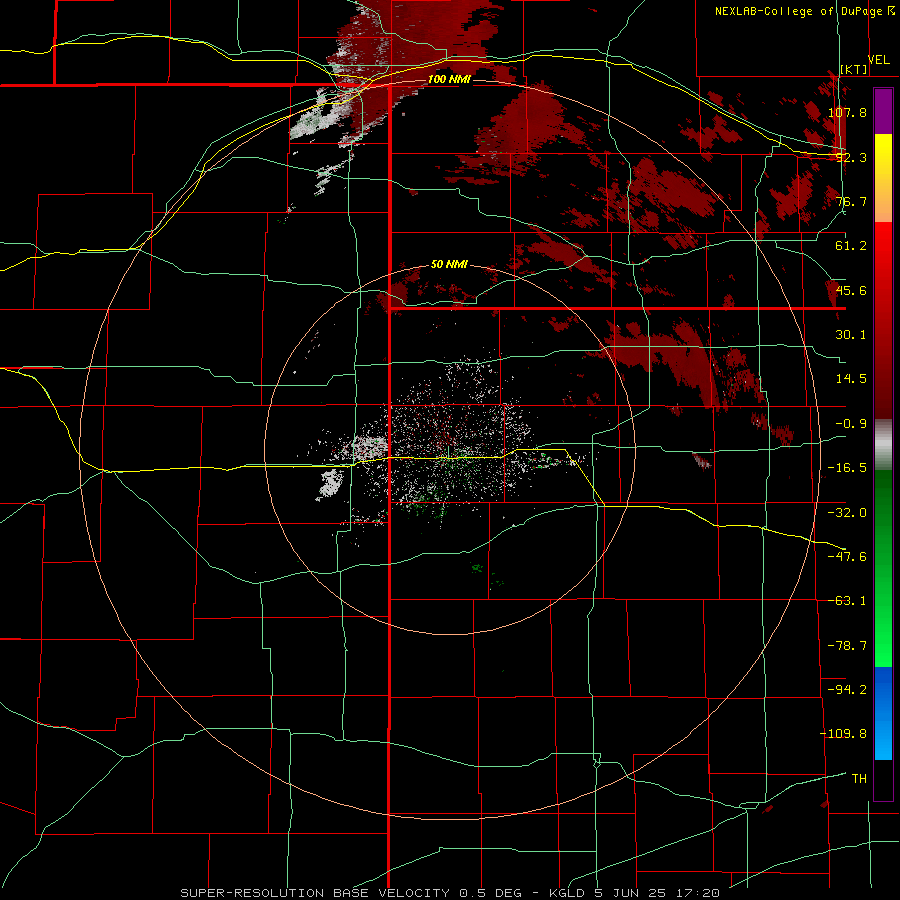
Task: Click the yellow segment of velocity color bar
Action: click(x=883, y=178)
